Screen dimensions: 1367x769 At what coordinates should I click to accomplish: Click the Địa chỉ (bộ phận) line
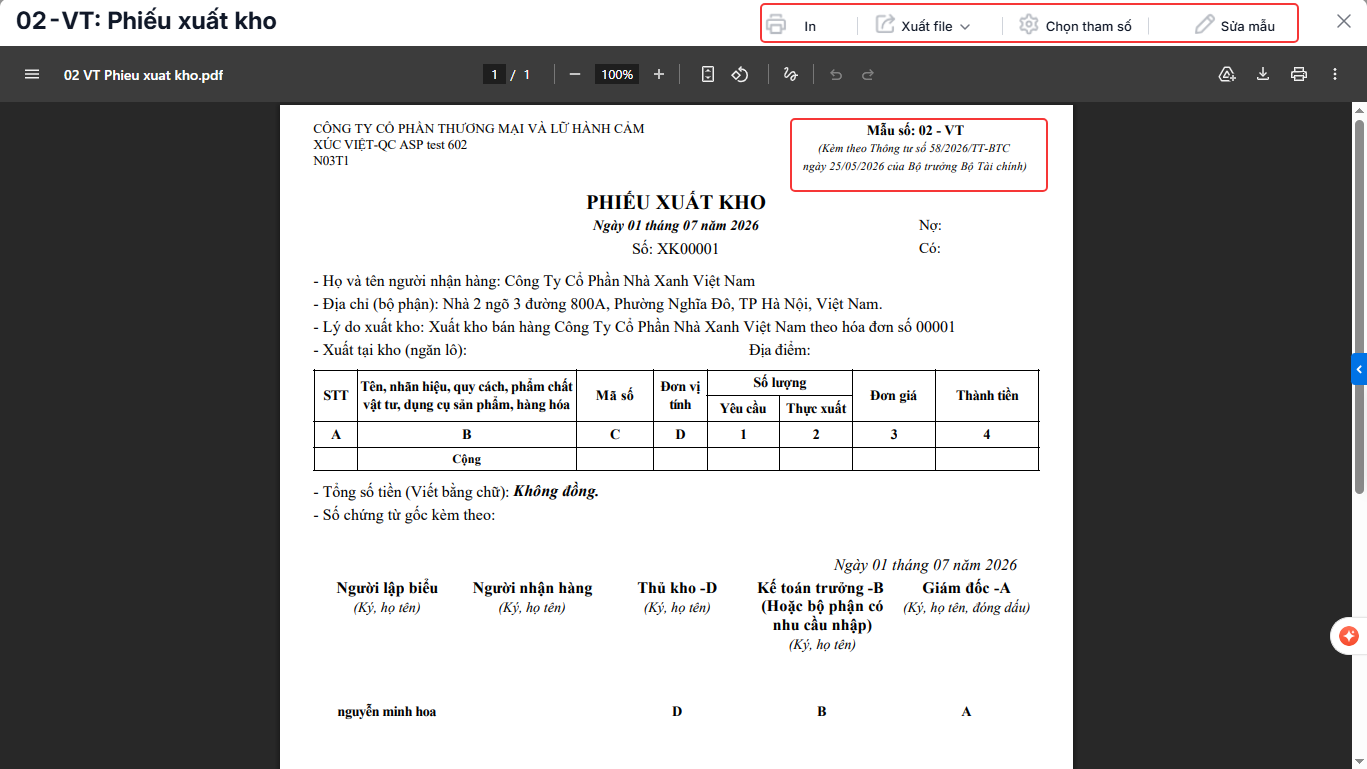[x=598, y=304]
